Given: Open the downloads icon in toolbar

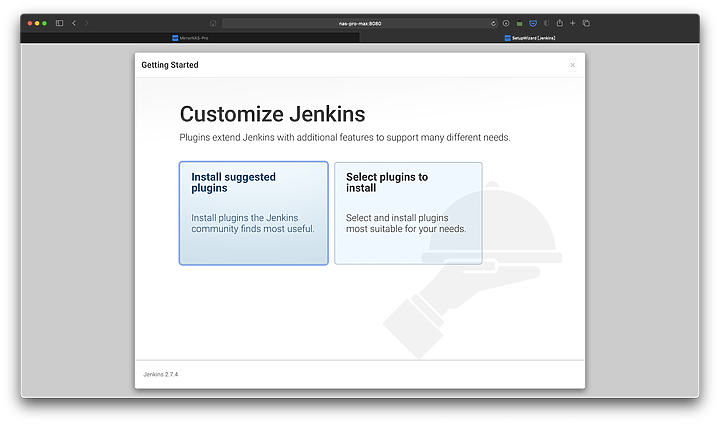Looking at the screenshot, I should click(506, 23).
